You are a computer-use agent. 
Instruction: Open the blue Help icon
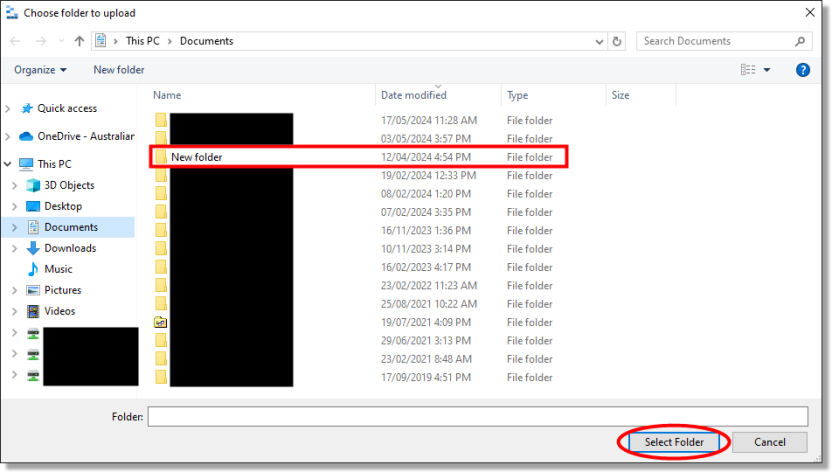pyautogui.click(x=803, y=69)
